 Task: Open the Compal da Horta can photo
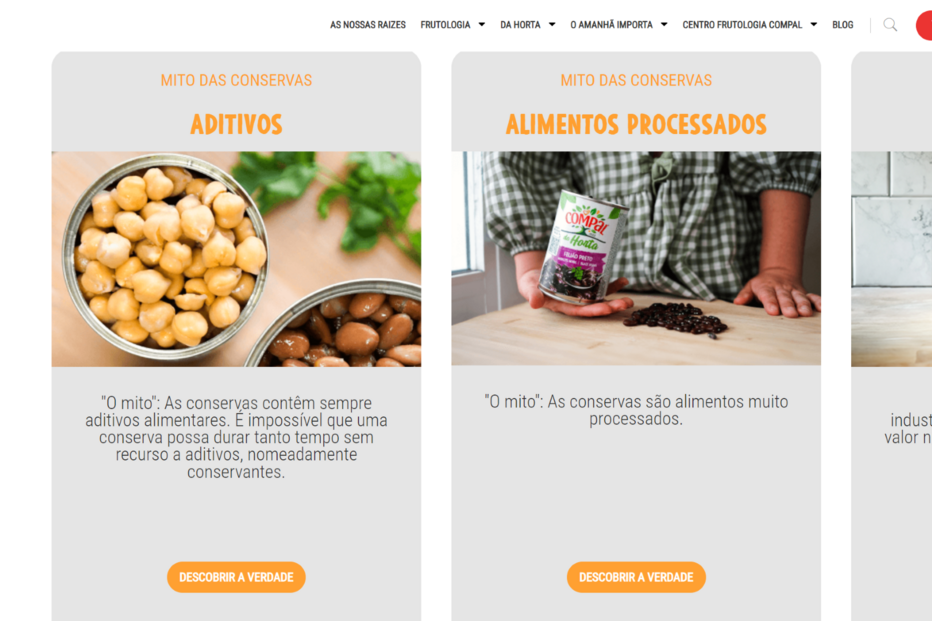(x=636, y=258)
